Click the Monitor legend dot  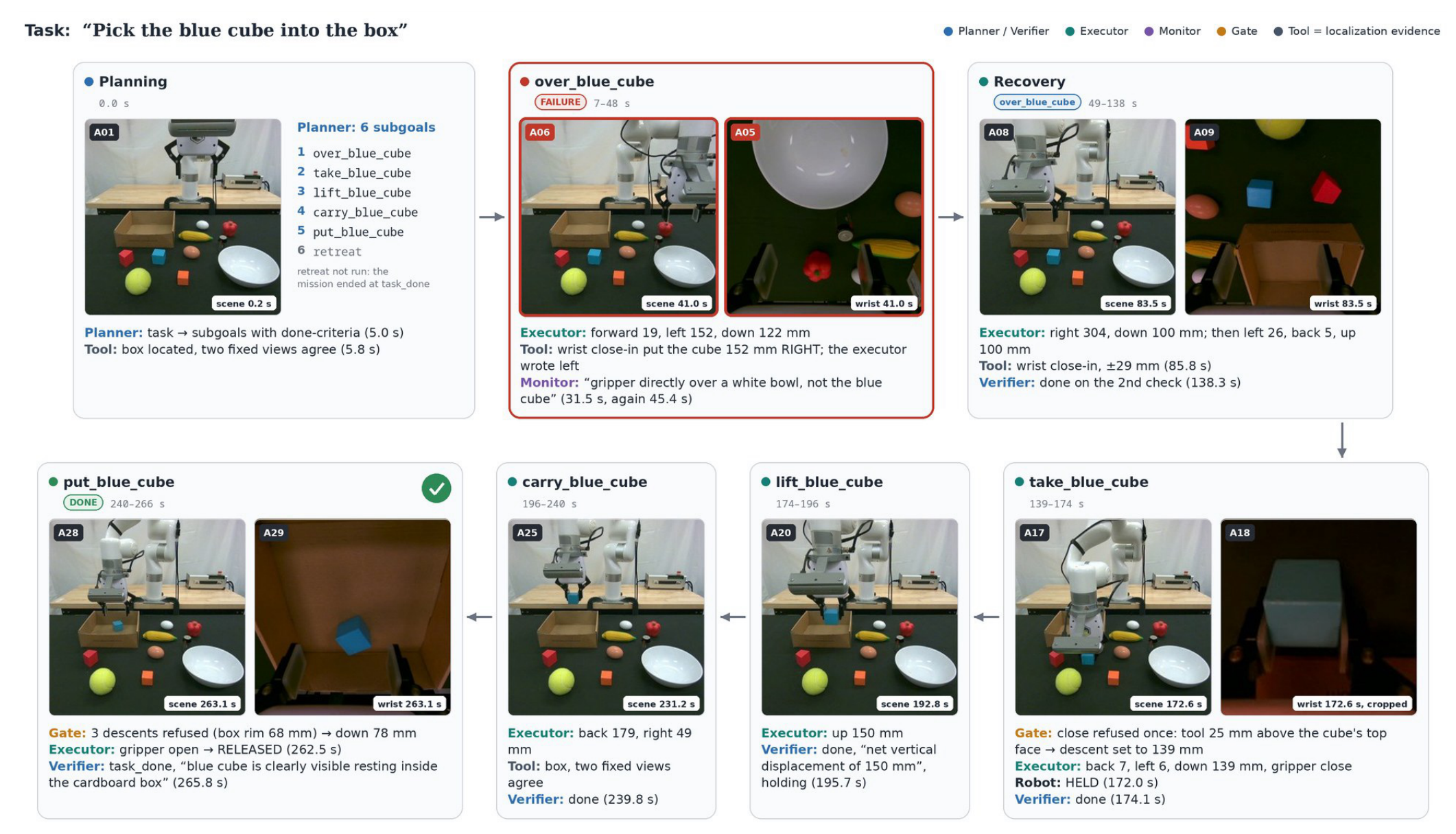pyautogui.click(x=1149, y=31)
